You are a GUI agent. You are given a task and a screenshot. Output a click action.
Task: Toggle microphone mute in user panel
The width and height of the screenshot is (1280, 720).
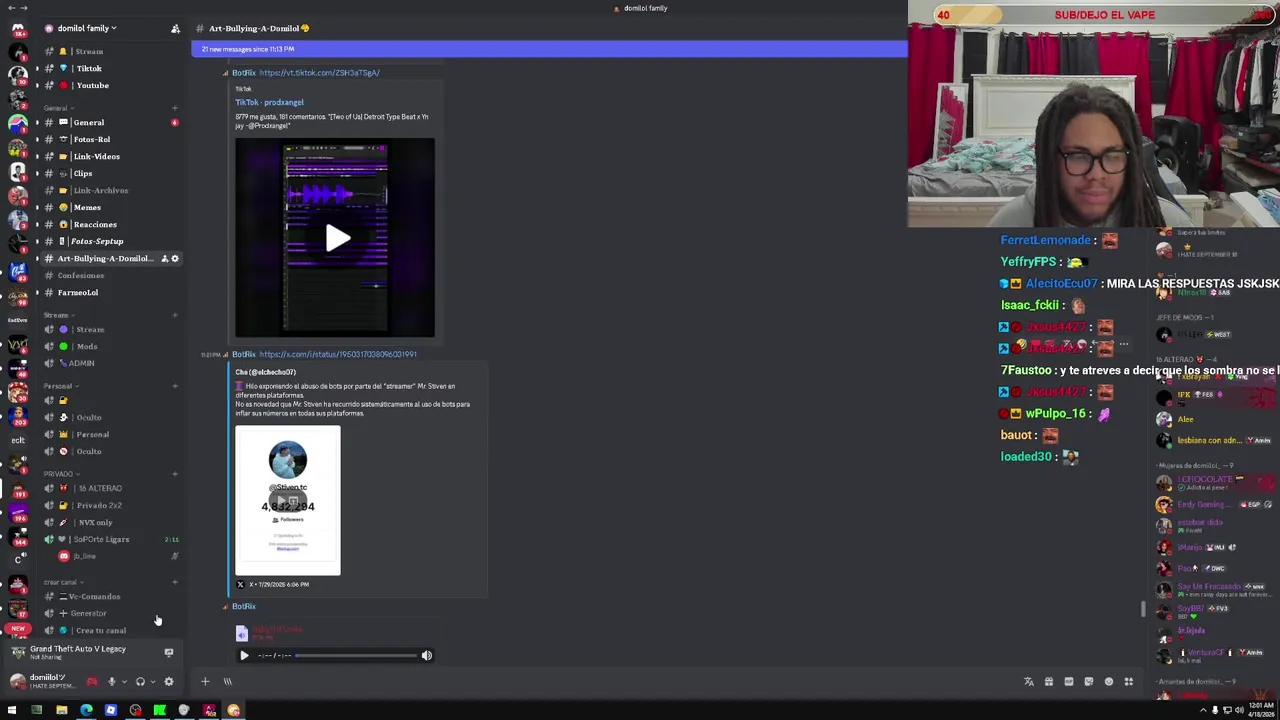111,682
